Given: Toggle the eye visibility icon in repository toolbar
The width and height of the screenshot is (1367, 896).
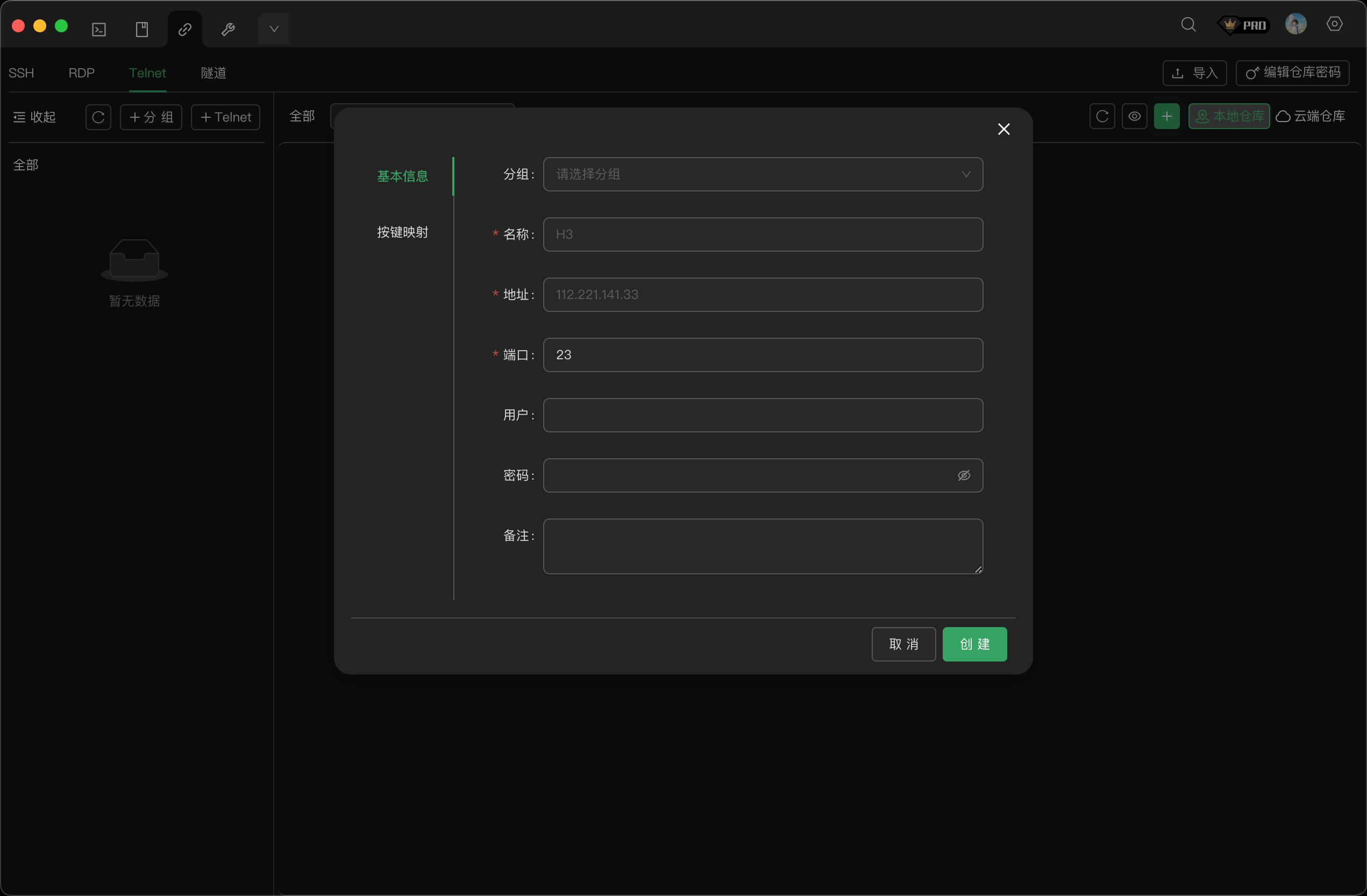Looking at the screenshot, I should (1135, 116).
